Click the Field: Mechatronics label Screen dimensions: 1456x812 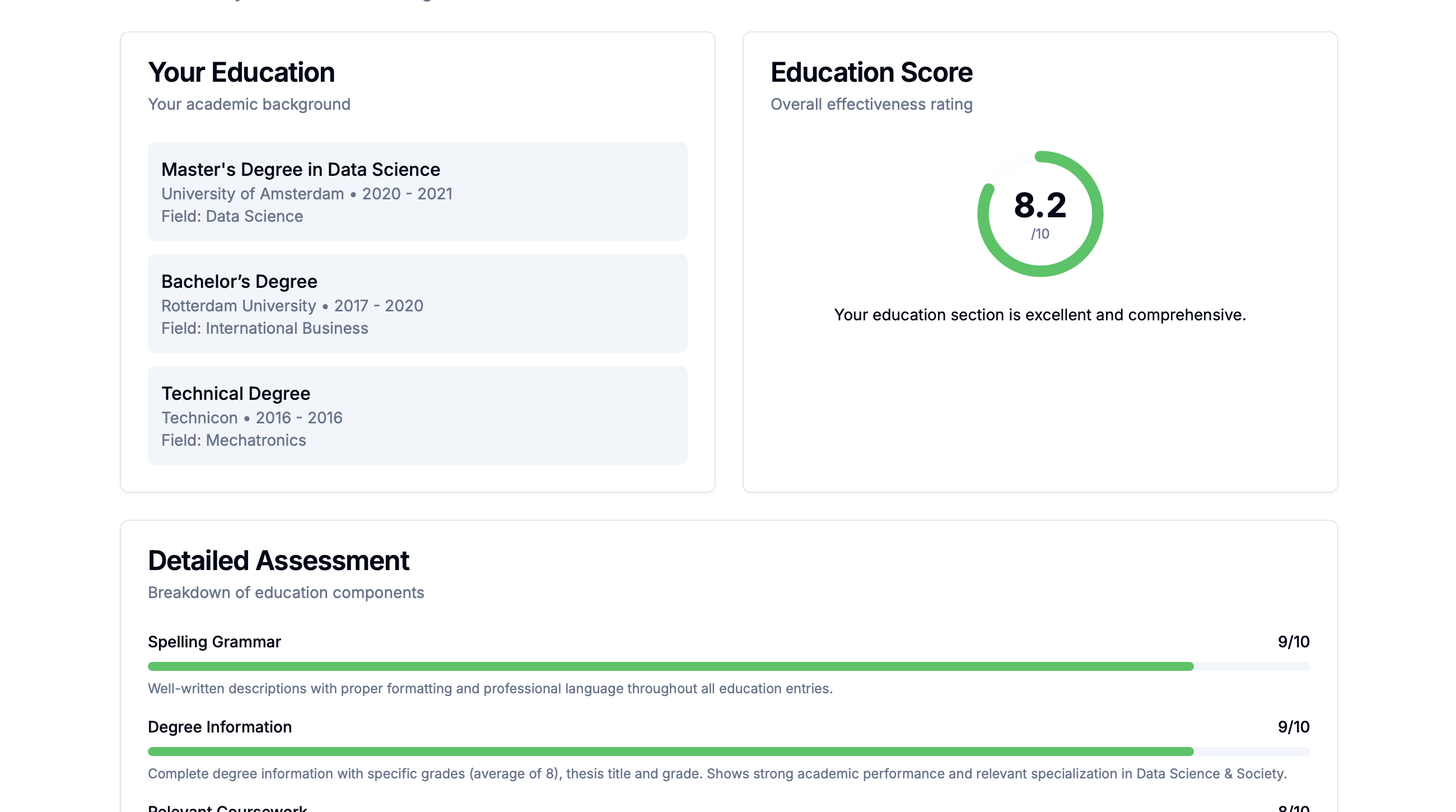click(x=234, y=440)
